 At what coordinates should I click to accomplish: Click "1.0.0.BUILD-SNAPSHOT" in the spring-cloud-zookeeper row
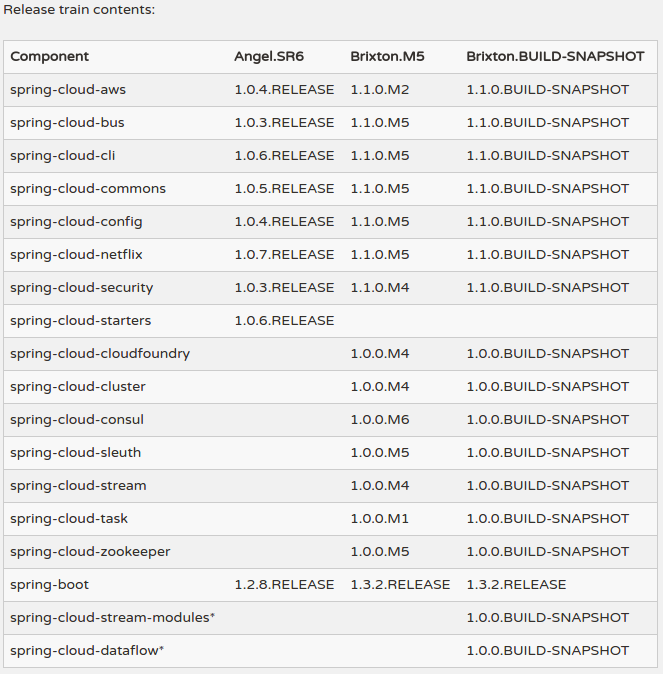pyautogui.click(x=548, y=551)
